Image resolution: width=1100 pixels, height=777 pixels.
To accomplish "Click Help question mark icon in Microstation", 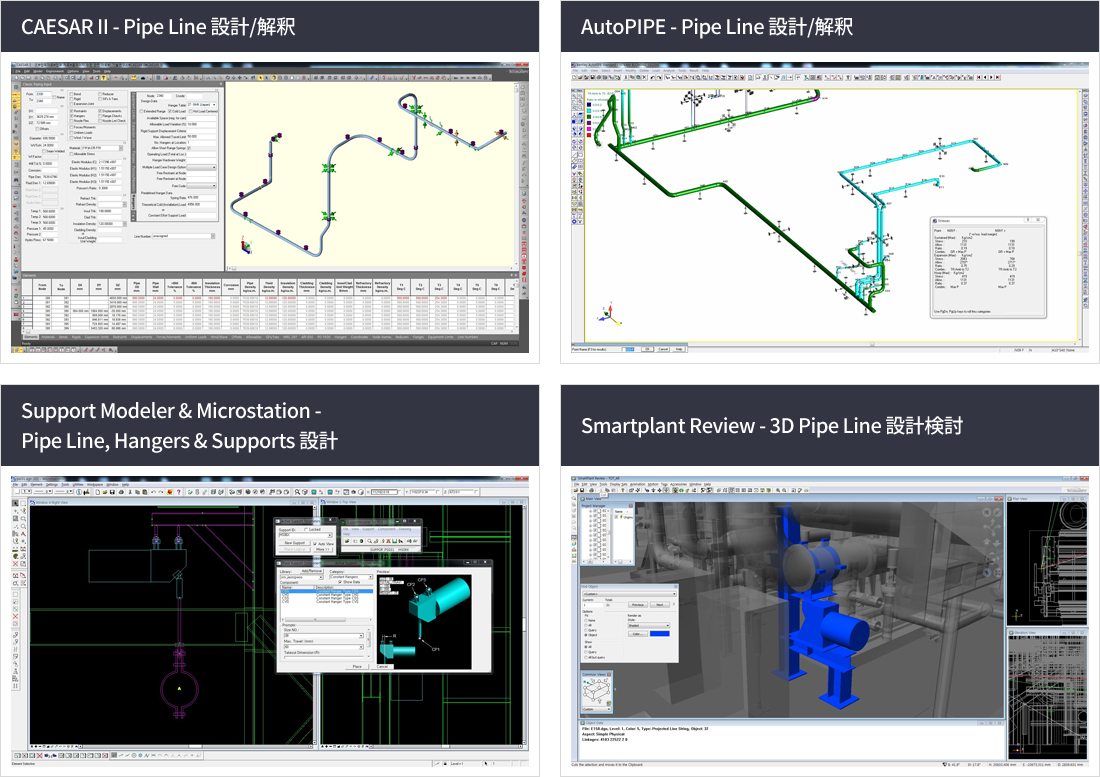I will [179, 492].
